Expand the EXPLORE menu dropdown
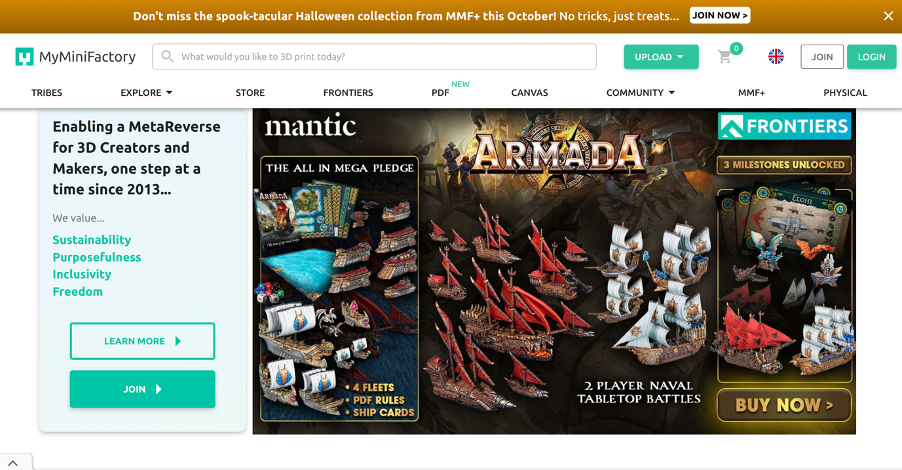The image size is (902, 470). point(146,93)
